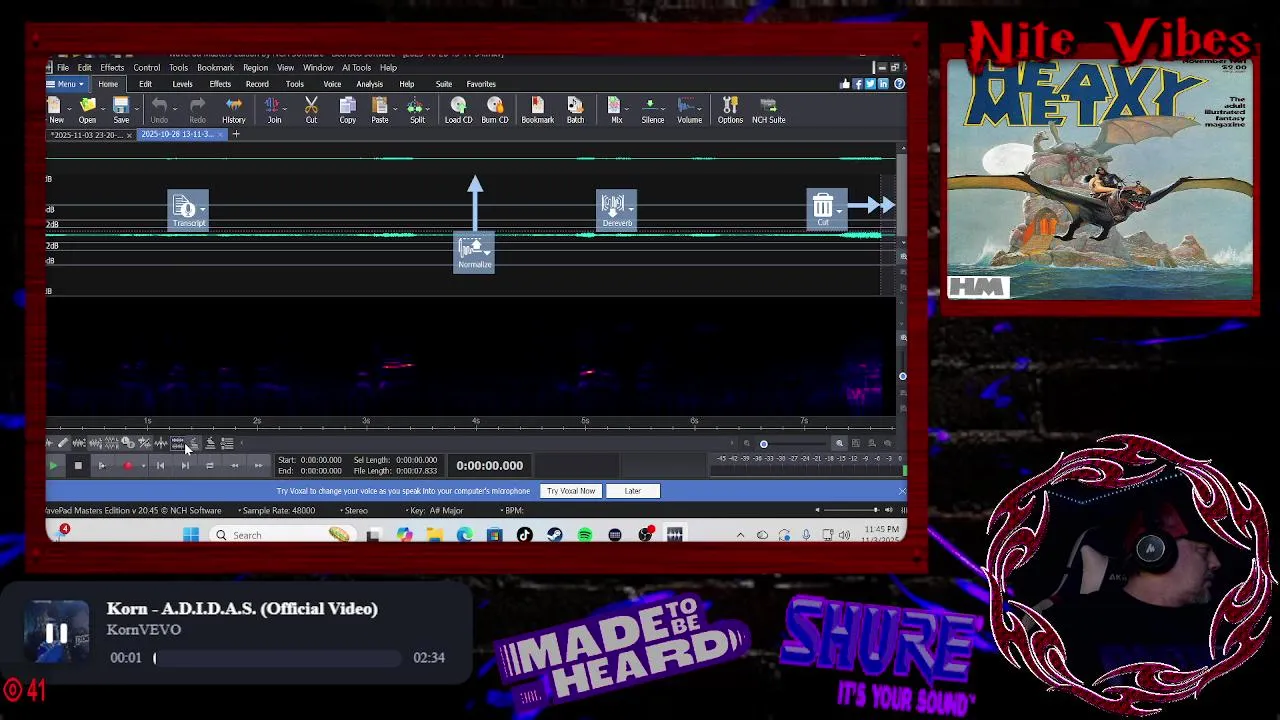This screenshot has width=1280, height=720.
Task: Click the Dereverb bubble on waveform
Action: pos(616,210)
